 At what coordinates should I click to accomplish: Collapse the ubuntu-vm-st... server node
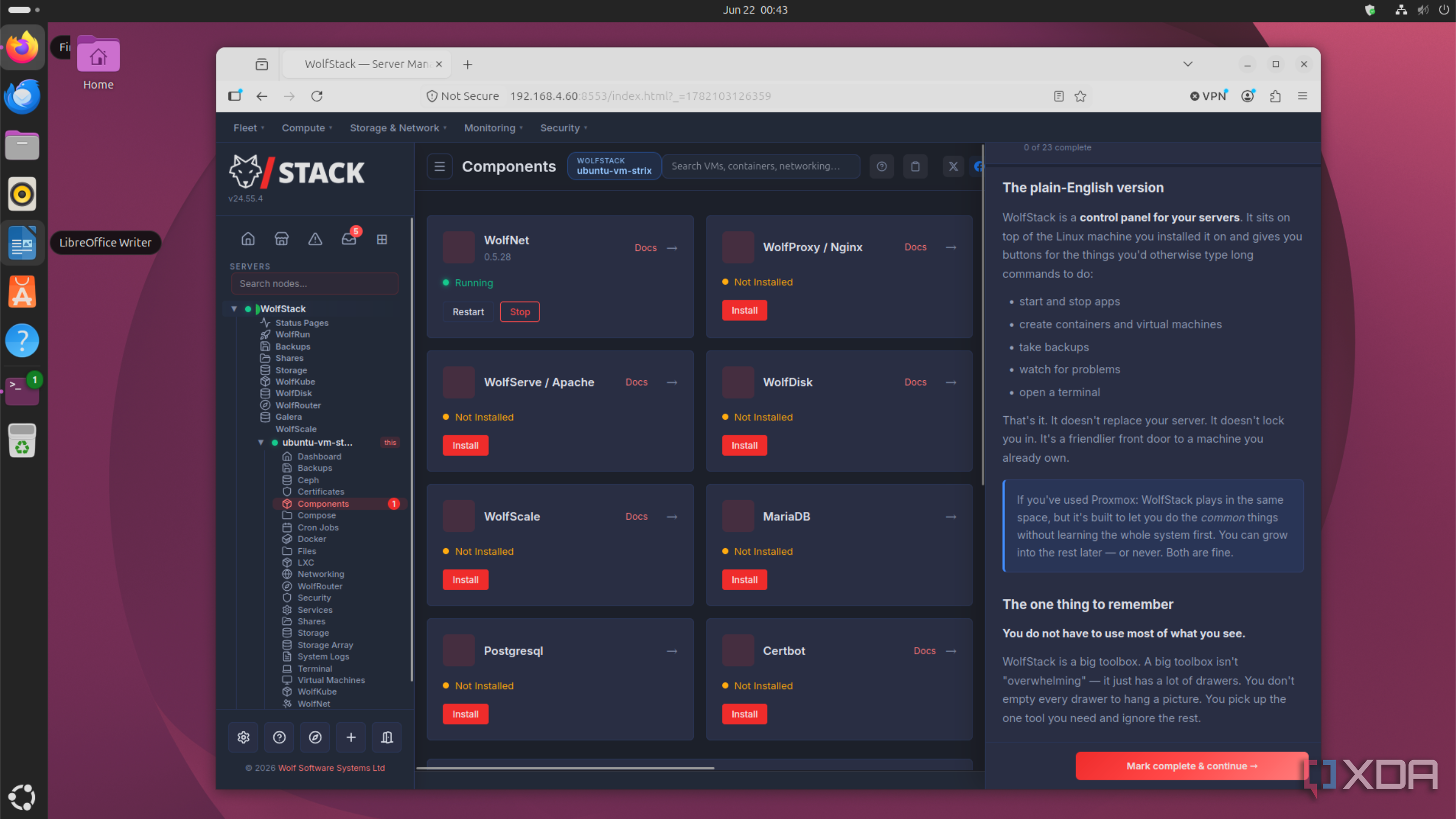coord(261,443)
